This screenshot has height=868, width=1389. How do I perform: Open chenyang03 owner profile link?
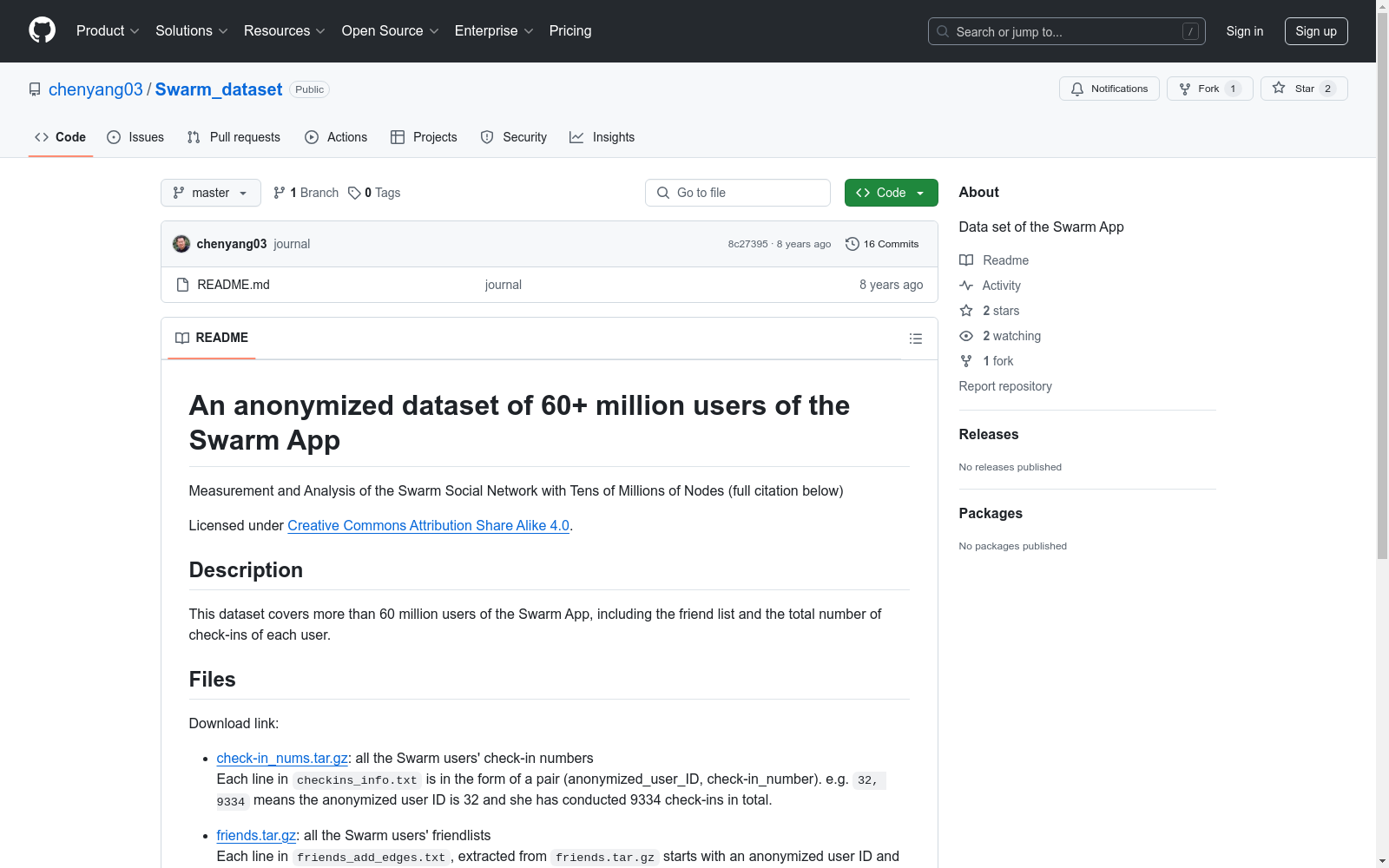95,89
